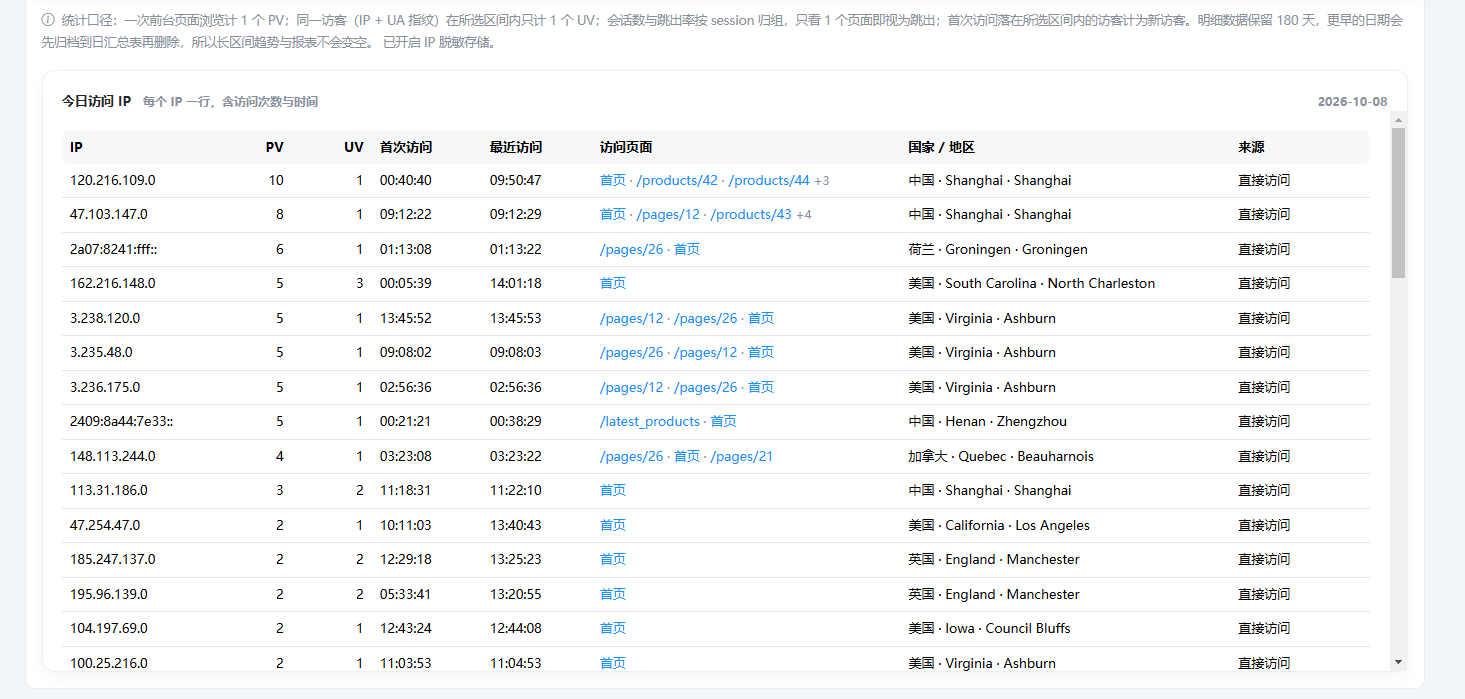This screenshot has width=1465, height=699.
Task: Click the scrollbar down arrow of IP table
Action: point(1398,662)
